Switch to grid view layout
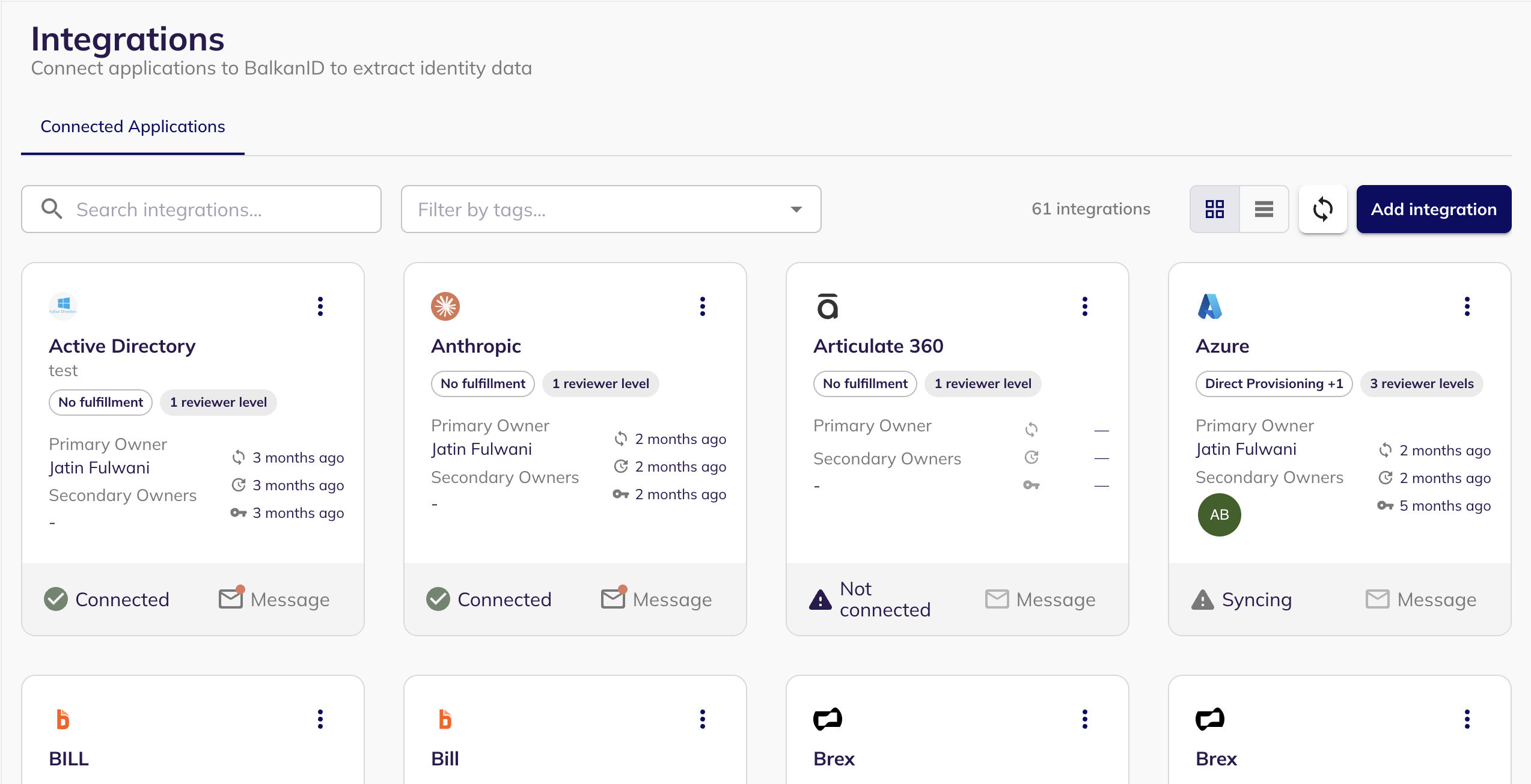The width and height of the screenshot is (1531, 784). [1214, 209]
